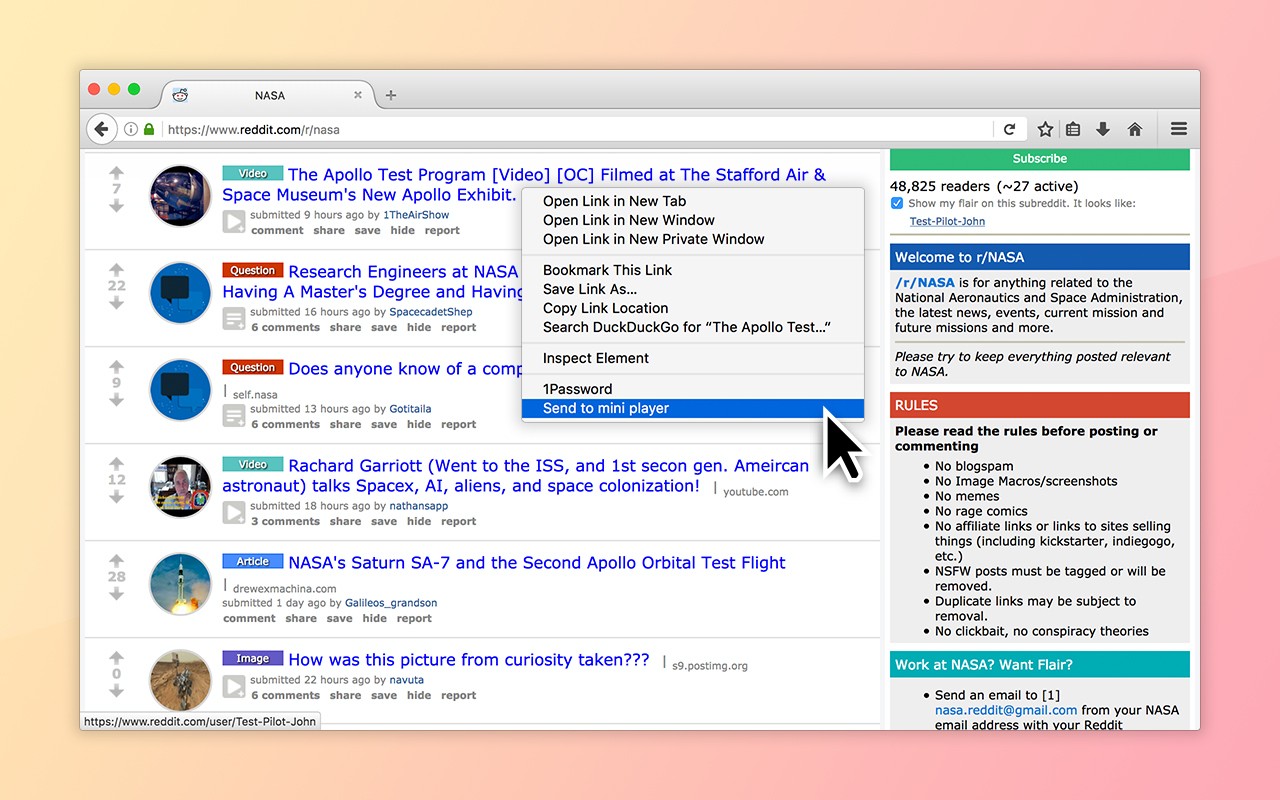Image resolution: width=1280 pixels, height=800 pixels.
Task: Uncheck the show my flair checkbox
Action: point(897,203)
